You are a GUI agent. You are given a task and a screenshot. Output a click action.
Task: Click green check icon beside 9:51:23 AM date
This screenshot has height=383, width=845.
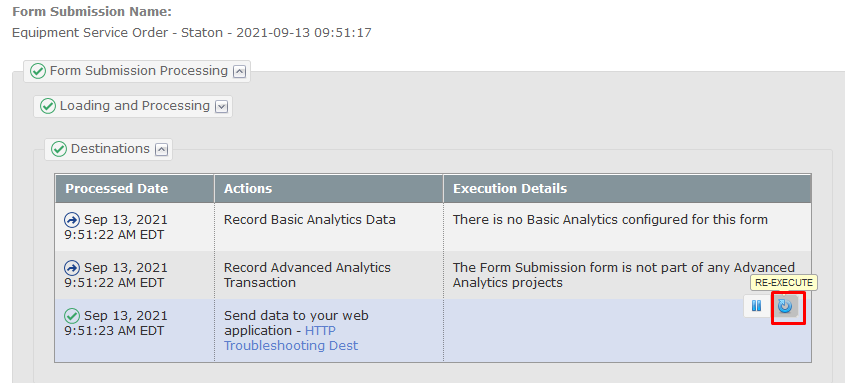(x=72, y=316)
